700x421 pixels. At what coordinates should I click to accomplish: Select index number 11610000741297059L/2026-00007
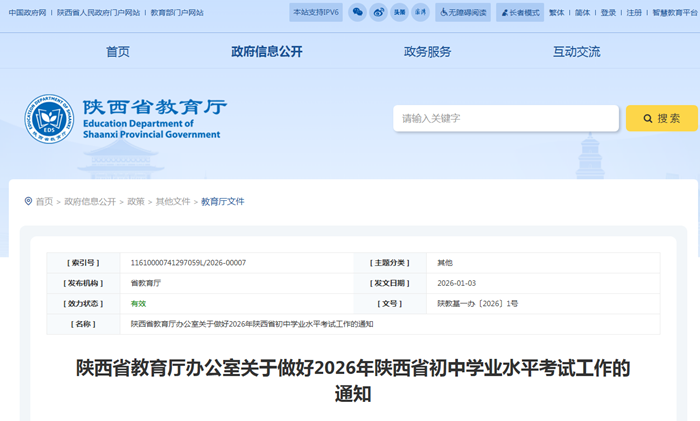pyautogui.click(x=188, y=263)
